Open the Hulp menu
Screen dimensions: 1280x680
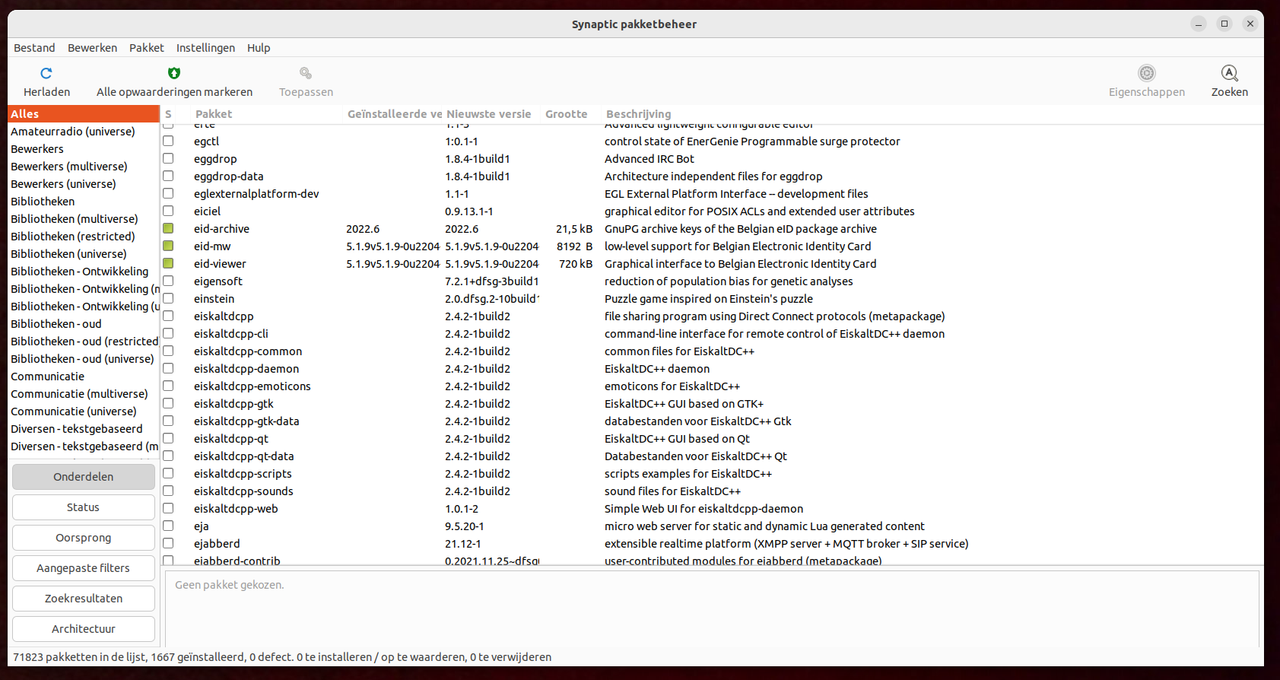click(259, 48)
